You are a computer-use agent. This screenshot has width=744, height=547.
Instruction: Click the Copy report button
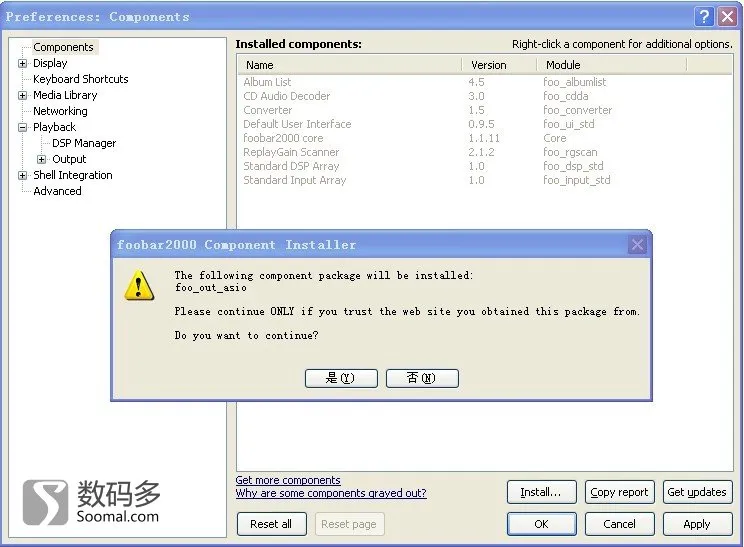(x=619, y=492)
